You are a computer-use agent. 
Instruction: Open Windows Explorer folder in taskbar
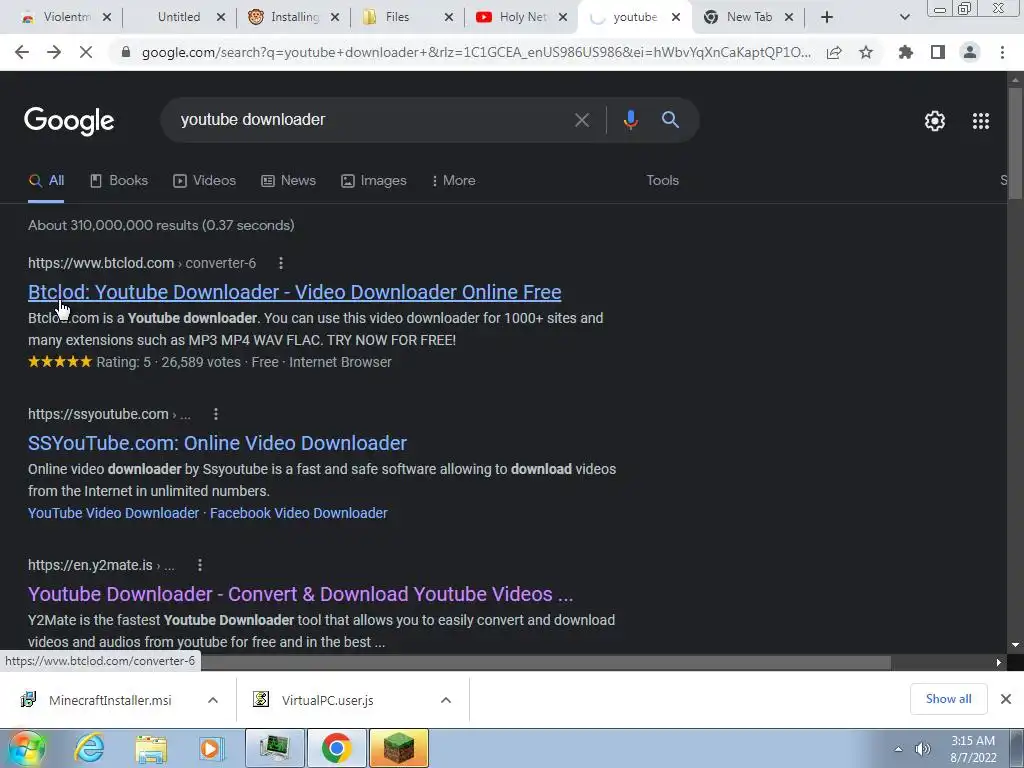click(x=151, y=749)
